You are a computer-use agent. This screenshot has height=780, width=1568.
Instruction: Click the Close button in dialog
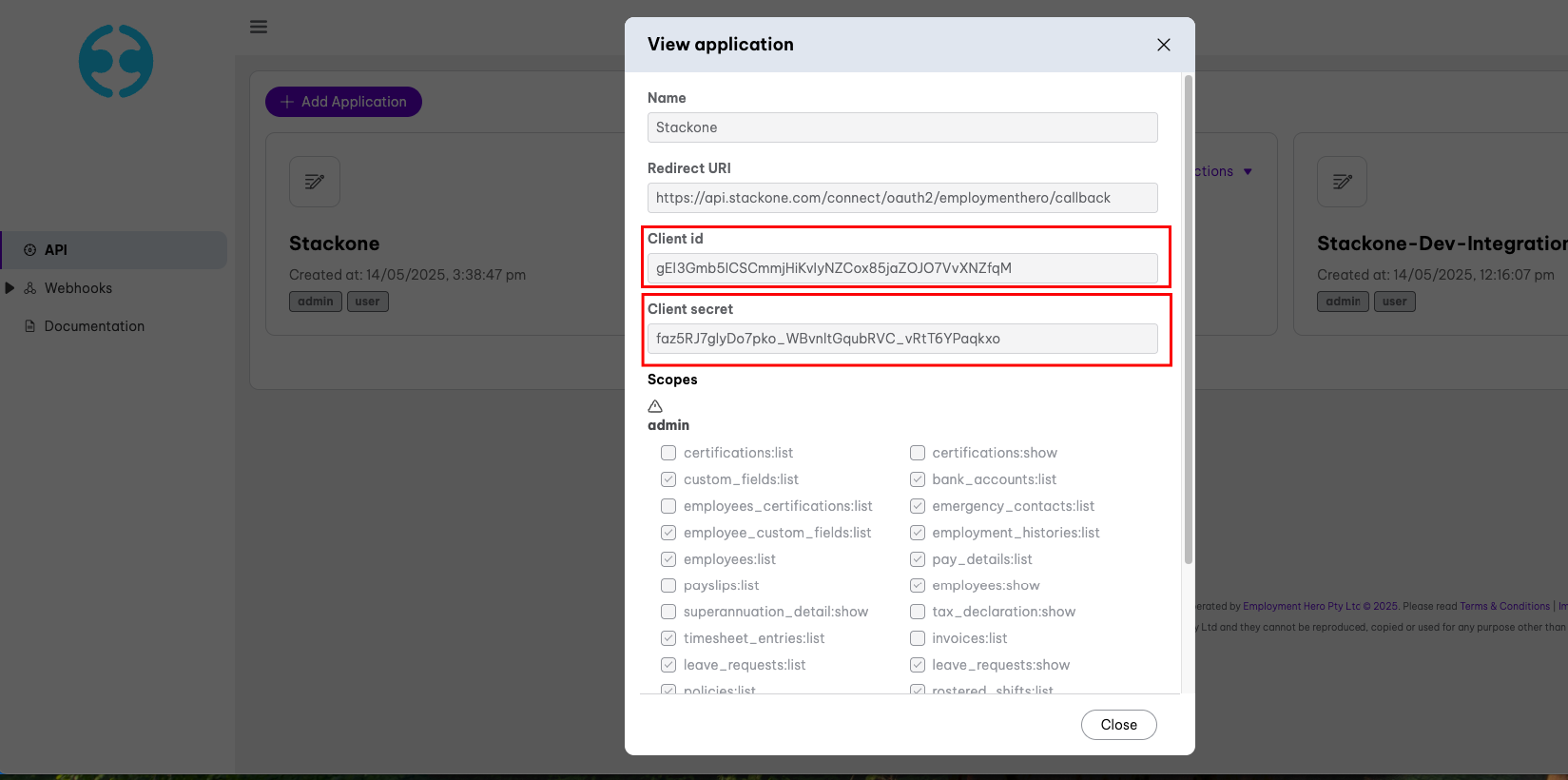point(1119,725)
